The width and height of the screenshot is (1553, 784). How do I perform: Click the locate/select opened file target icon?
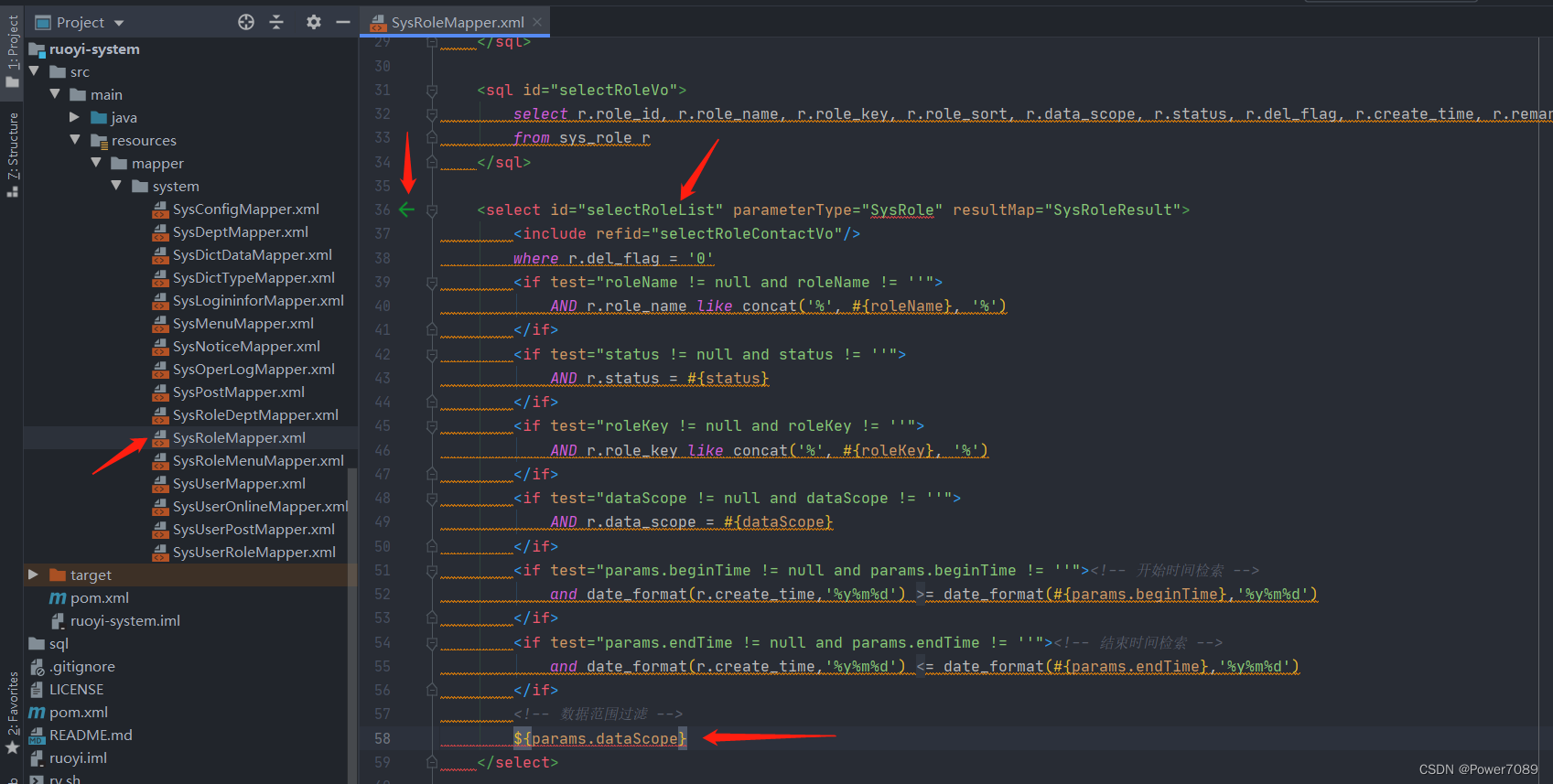point(246,22)
